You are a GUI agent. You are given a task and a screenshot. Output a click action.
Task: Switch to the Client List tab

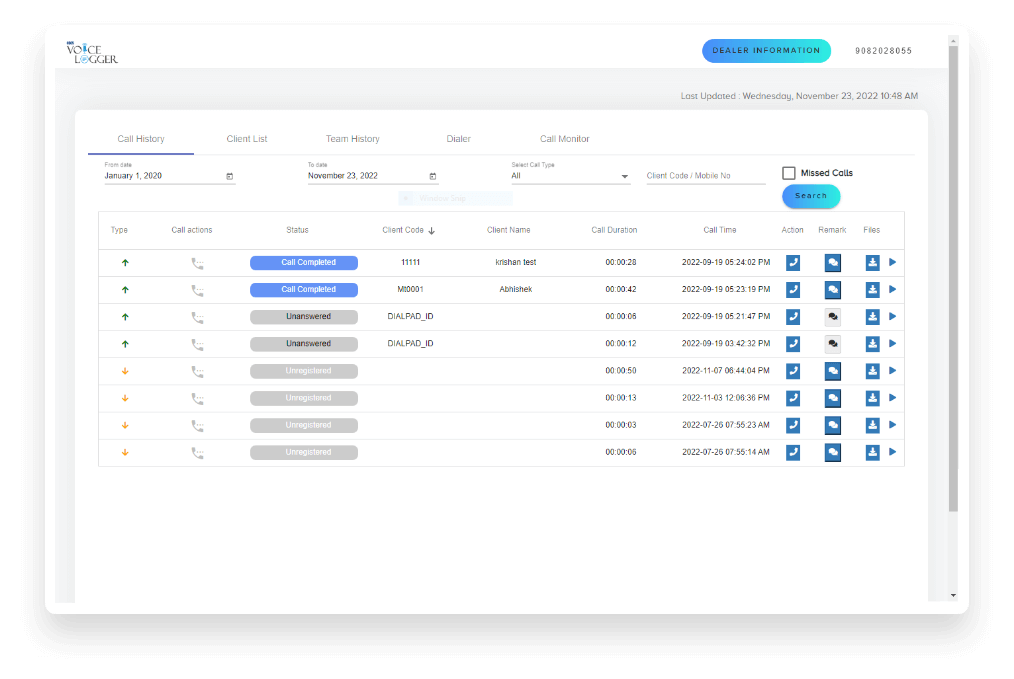[247, 139]
